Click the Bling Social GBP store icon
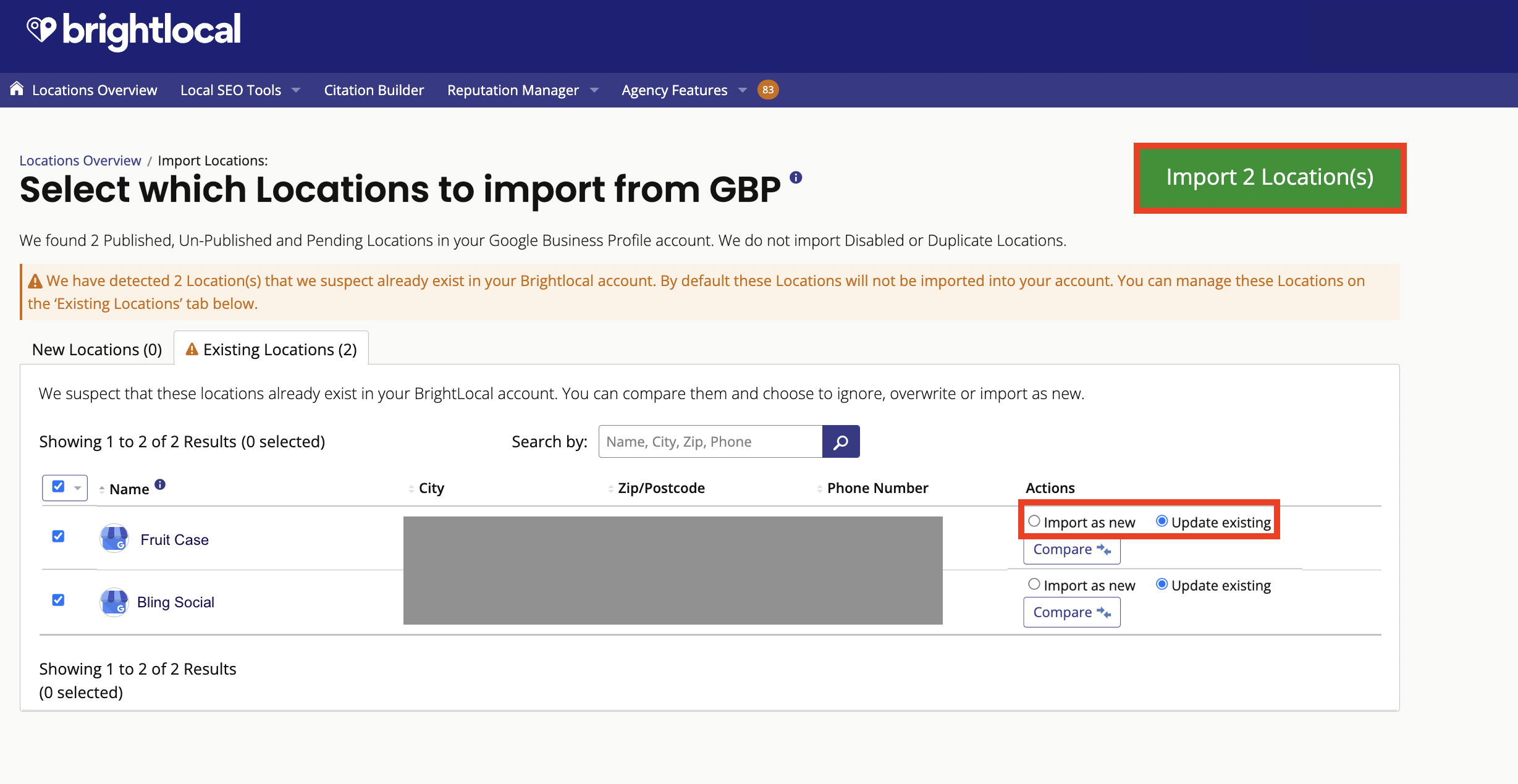1518x784 pixels. 114,602
